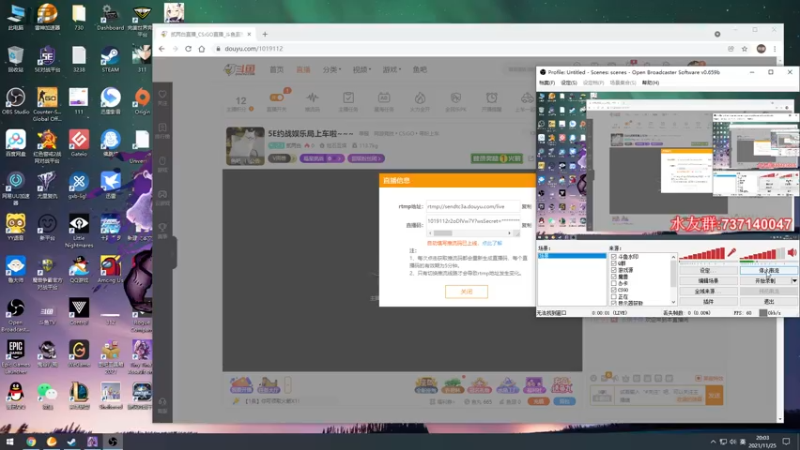The image size is (800, 450).
Task: Select the Epic Games Launcher desktop icon
Action: [x=15, y=357]
